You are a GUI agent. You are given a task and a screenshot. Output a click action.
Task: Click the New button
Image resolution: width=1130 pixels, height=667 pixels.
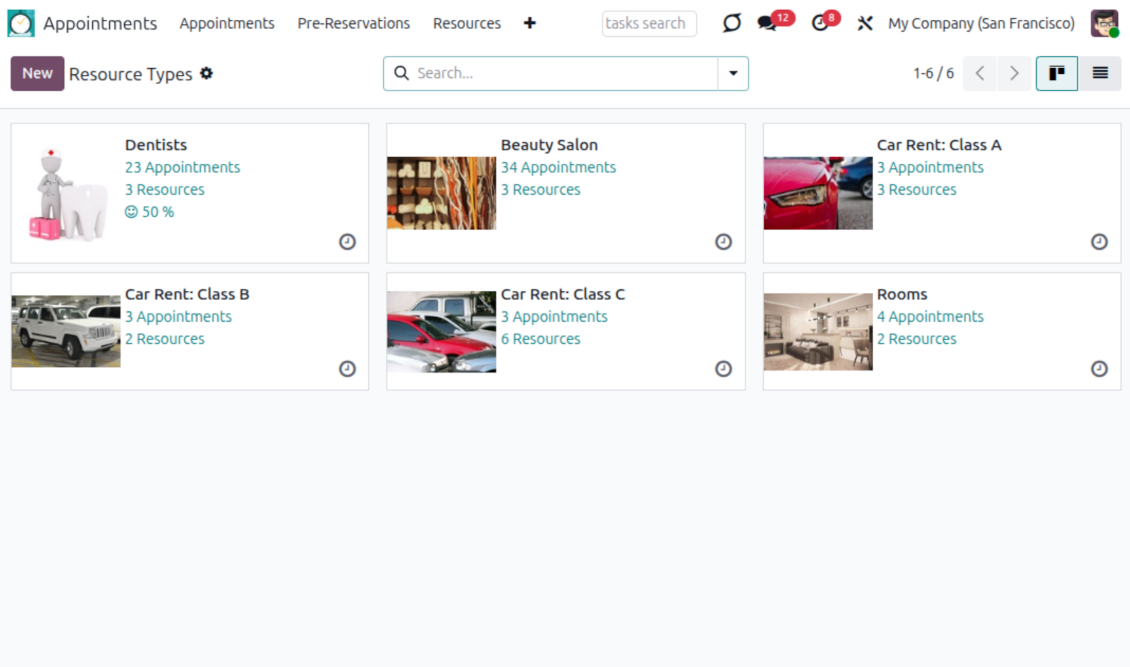coord(37,73)
